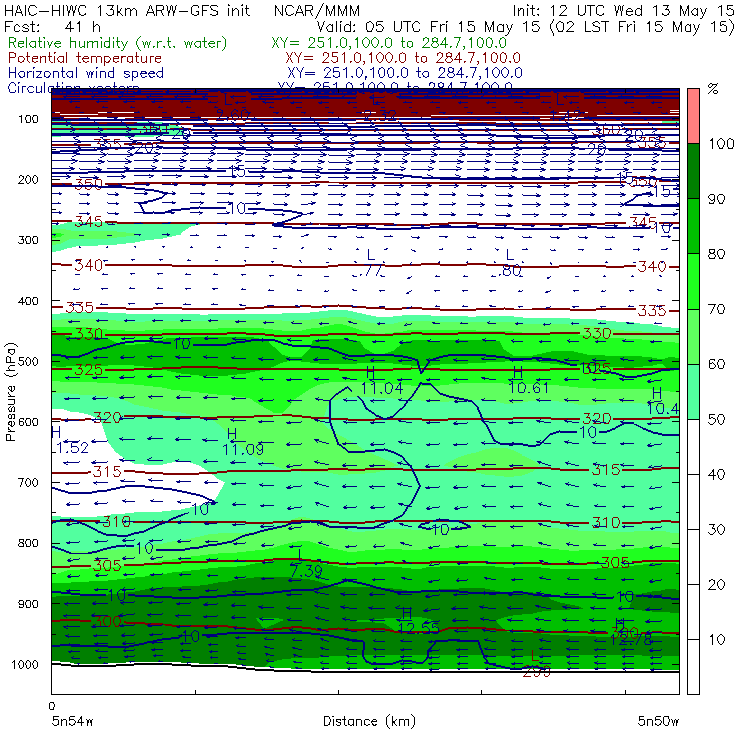The height and width of the screenshot is (740, 740).
Task: Click the "Distance (km)" axis label
Action: point(369,721)
